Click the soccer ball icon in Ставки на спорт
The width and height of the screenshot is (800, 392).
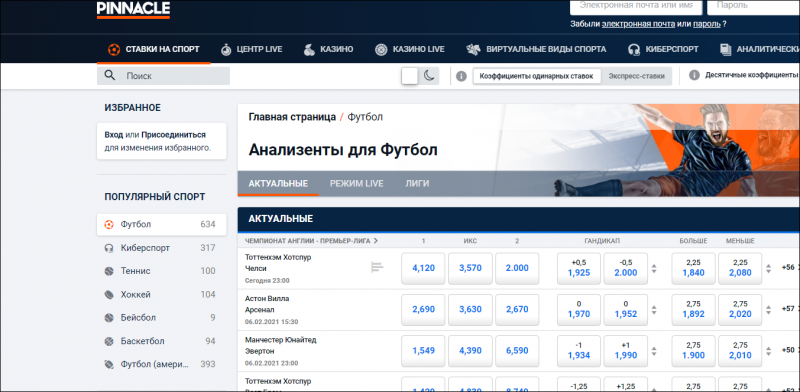coord(114,50)
